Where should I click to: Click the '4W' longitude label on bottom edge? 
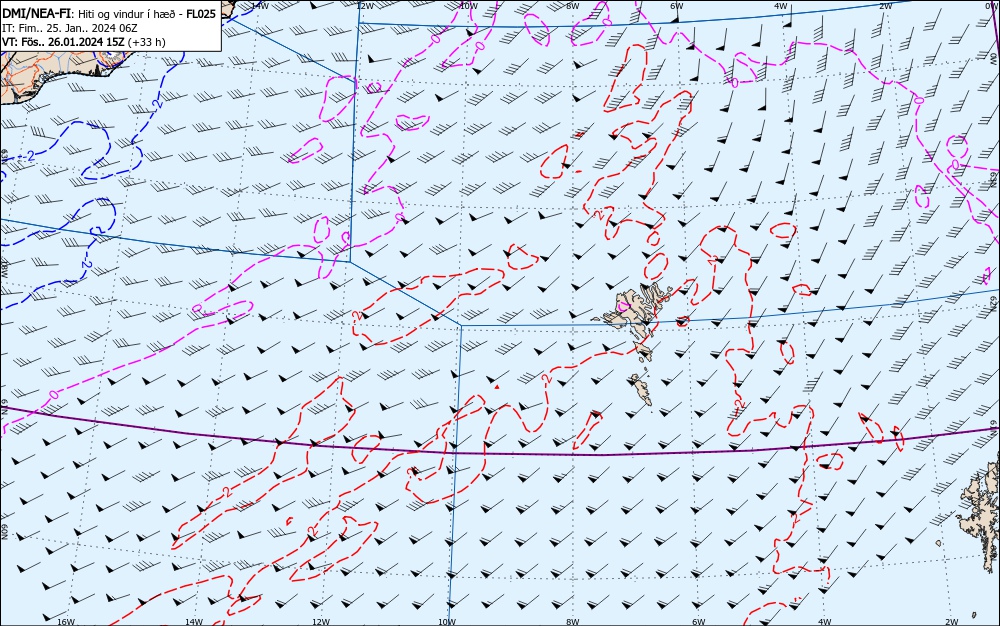coord(825,622)
